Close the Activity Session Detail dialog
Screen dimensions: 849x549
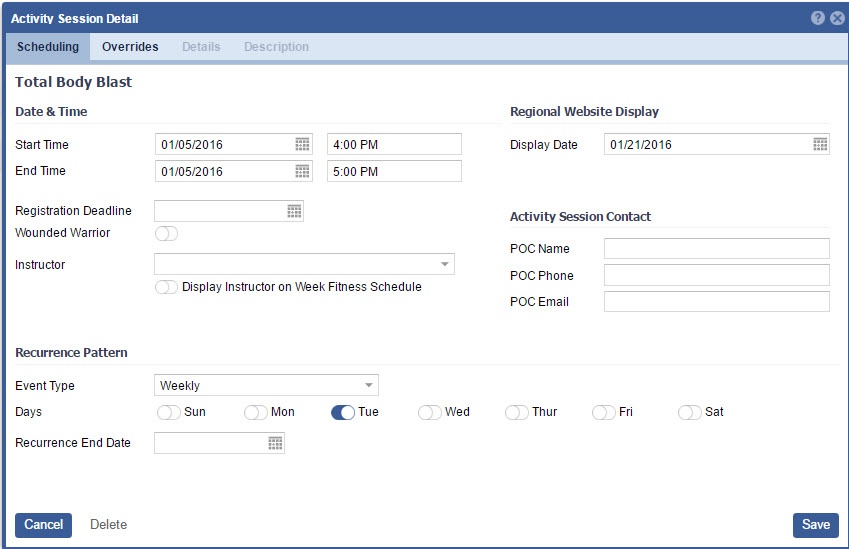(836, 18)
